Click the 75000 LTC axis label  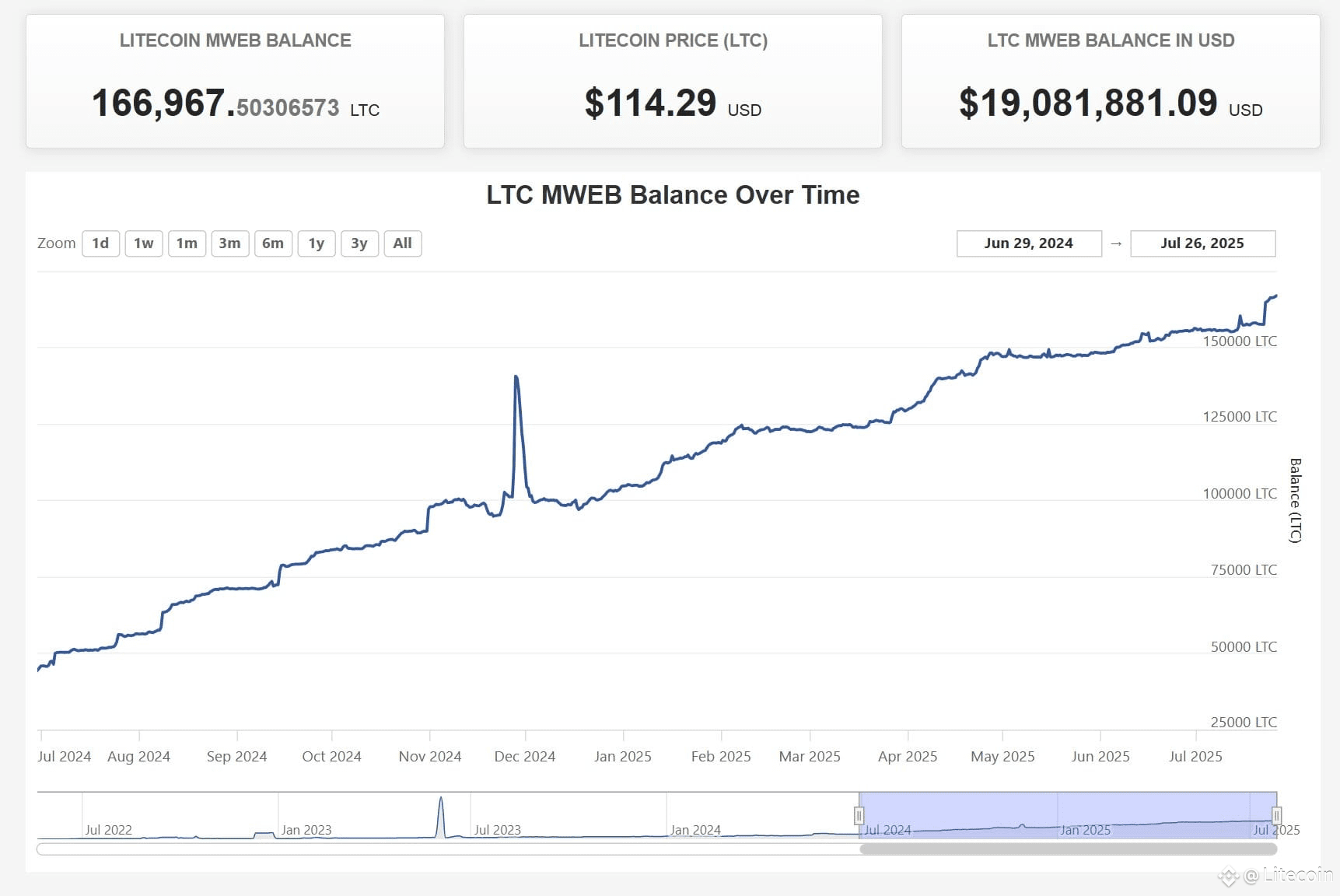pyautogui.click(x=1244, y=569)
